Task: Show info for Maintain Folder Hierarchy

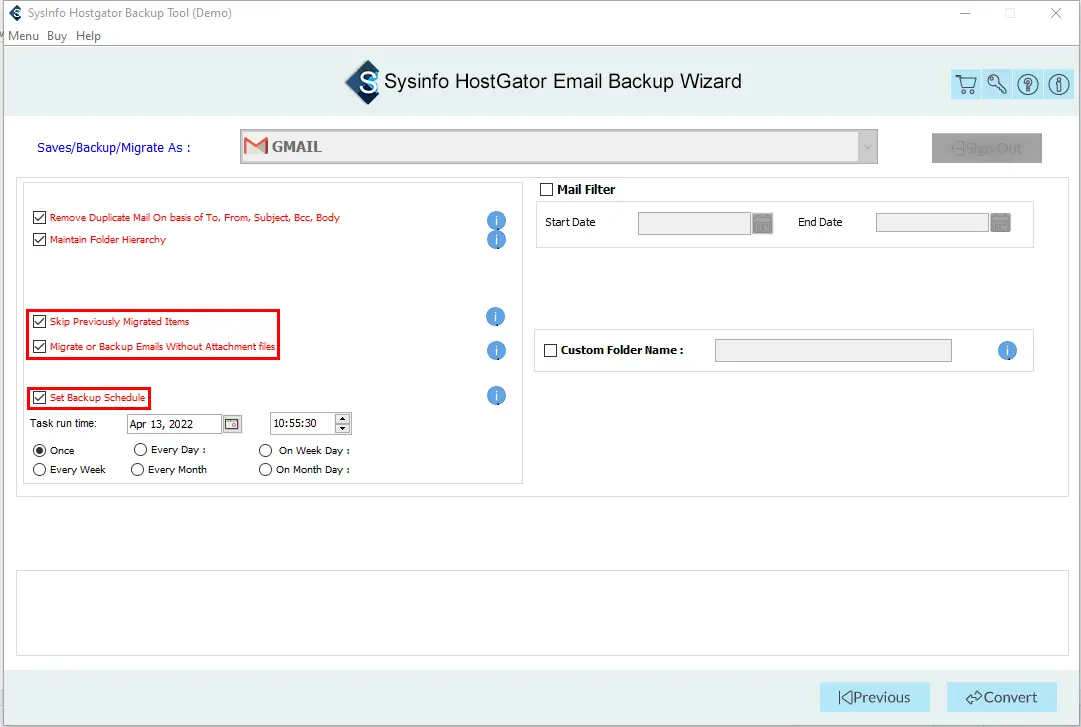Action: point(496,239)
